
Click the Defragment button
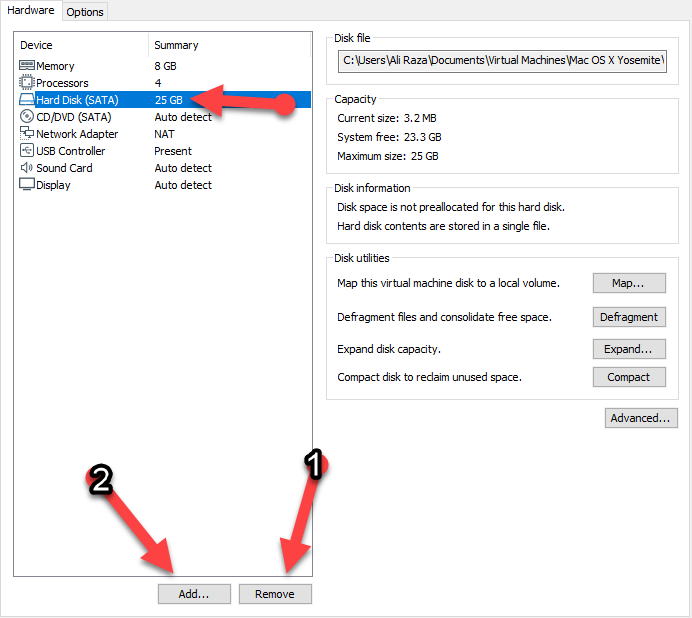[629, 317]
